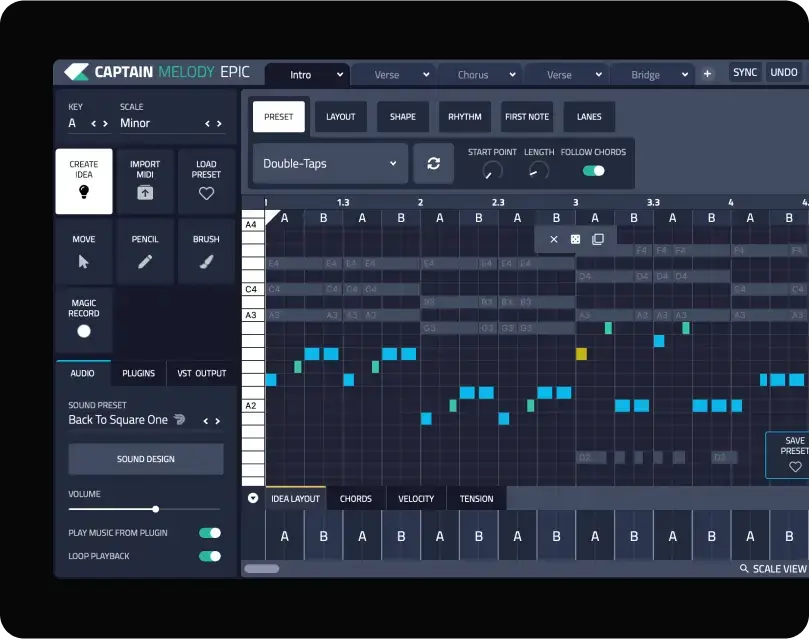Start Magic Record

tap(84, 321)
